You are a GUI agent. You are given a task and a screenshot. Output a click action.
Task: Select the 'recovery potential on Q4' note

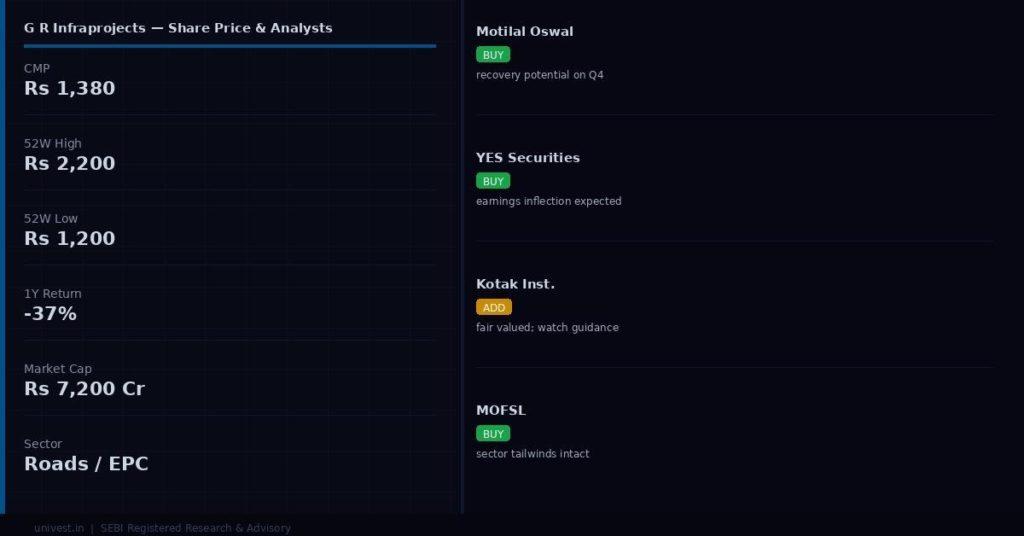click(540, 75)
